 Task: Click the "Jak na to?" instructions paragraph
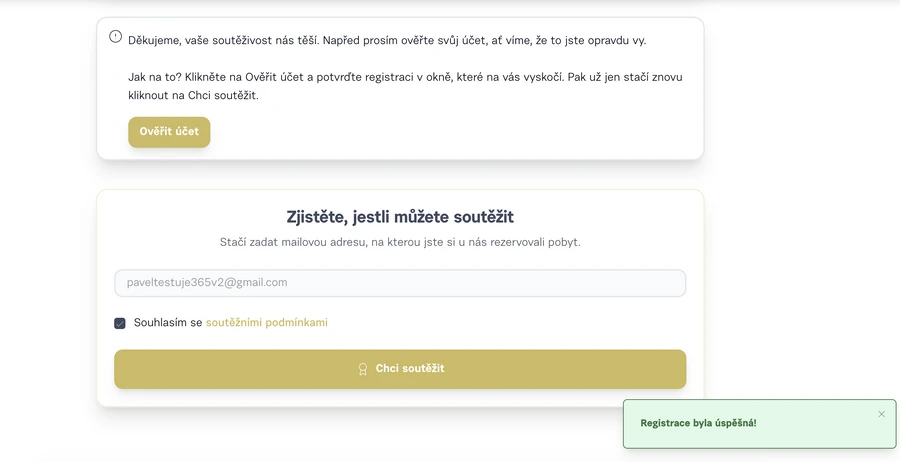click(x=405, y=86)
